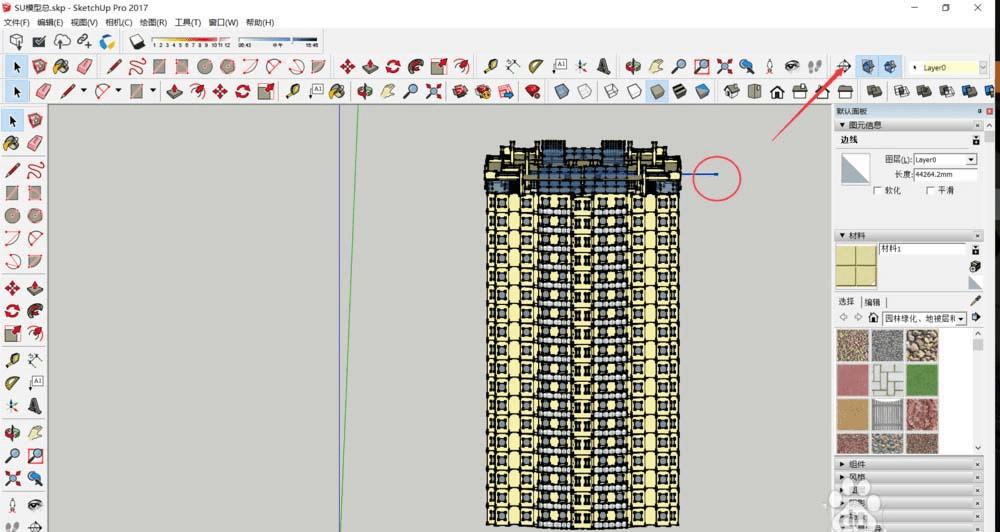
Task: Toggle Display Section Cuts button
Action: click(890, 66)
